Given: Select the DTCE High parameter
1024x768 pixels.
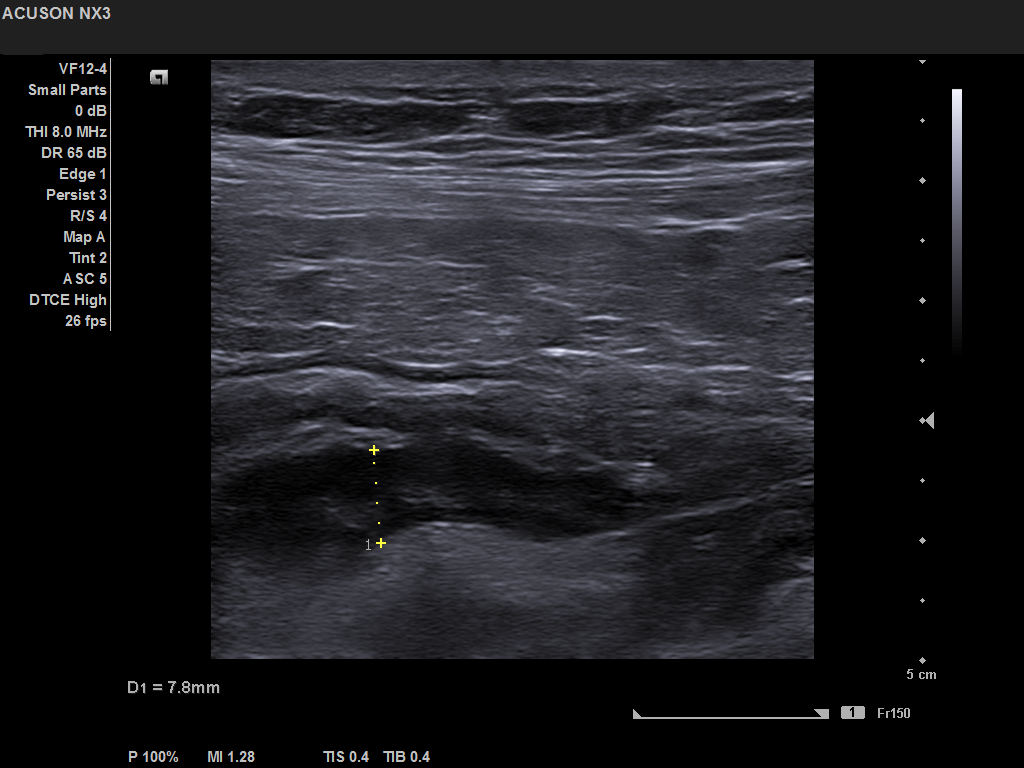Looking at the screenshot, I should (68, 300).
